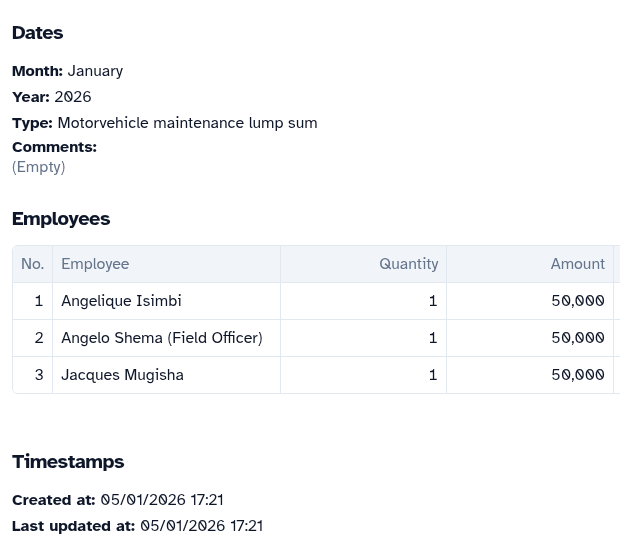
Task: Click the Dates section heading
Action: pyautogui.click(x=37, y=33)
